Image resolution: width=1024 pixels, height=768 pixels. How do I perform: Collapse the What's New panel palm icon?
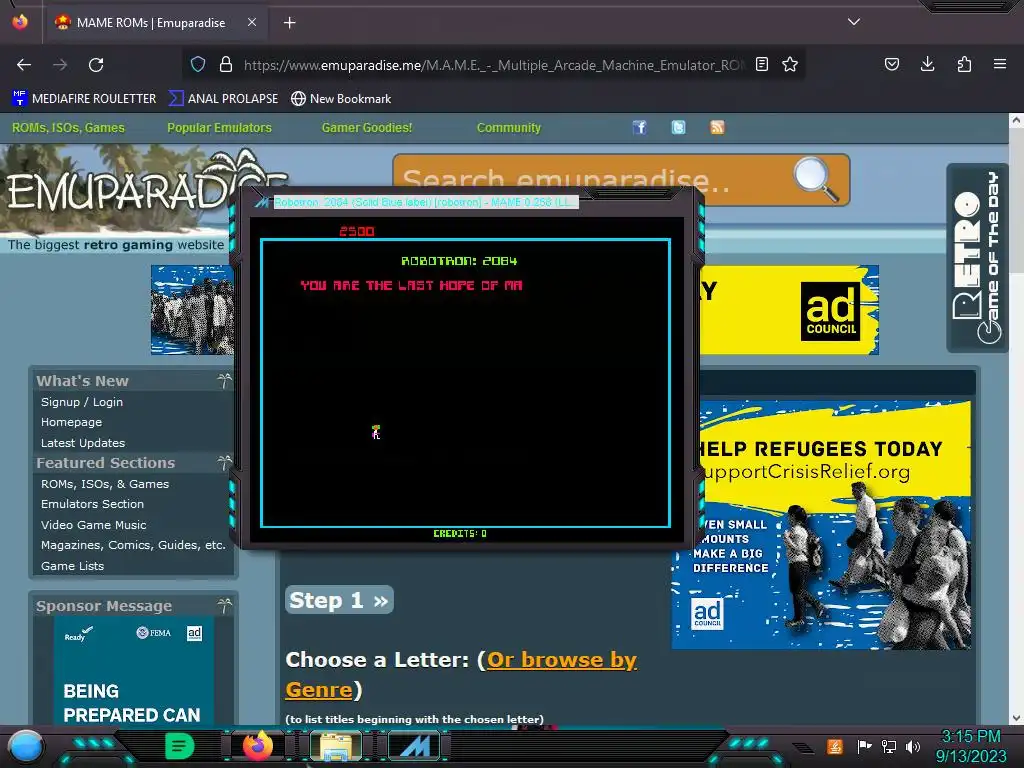coord(224,380)
